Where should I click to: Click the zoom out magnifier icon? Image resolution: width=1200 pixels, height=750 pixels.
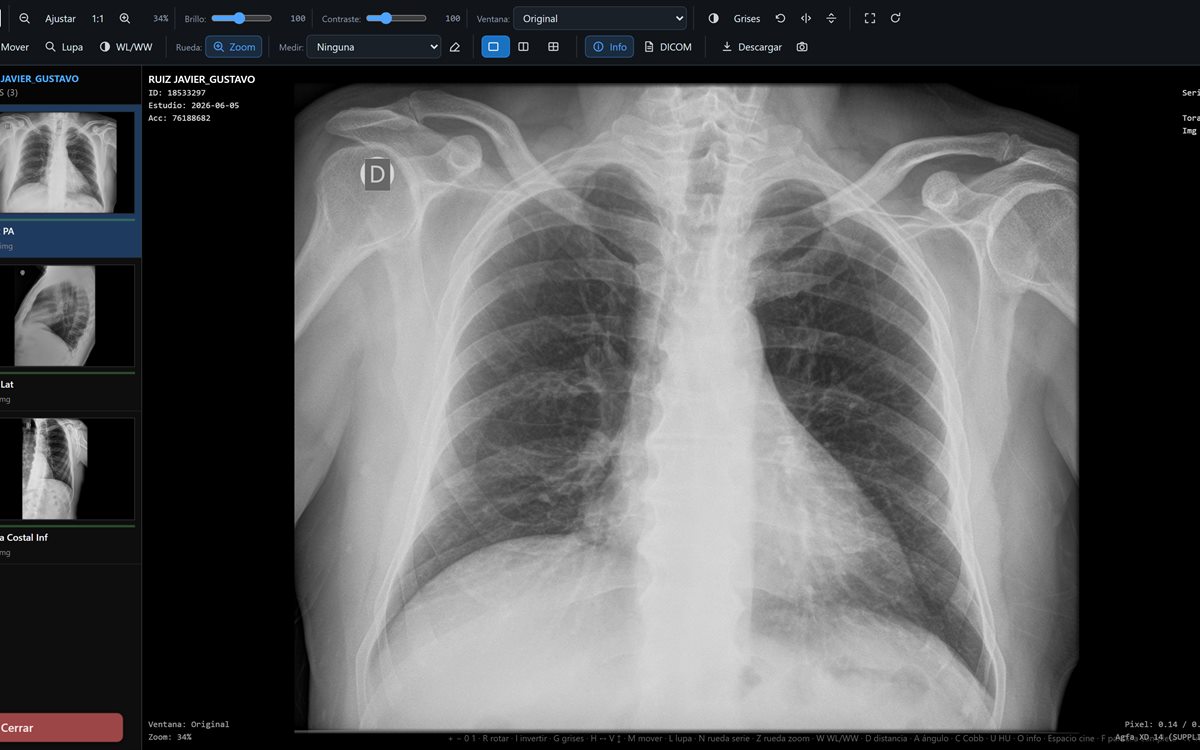pos(25,18)
